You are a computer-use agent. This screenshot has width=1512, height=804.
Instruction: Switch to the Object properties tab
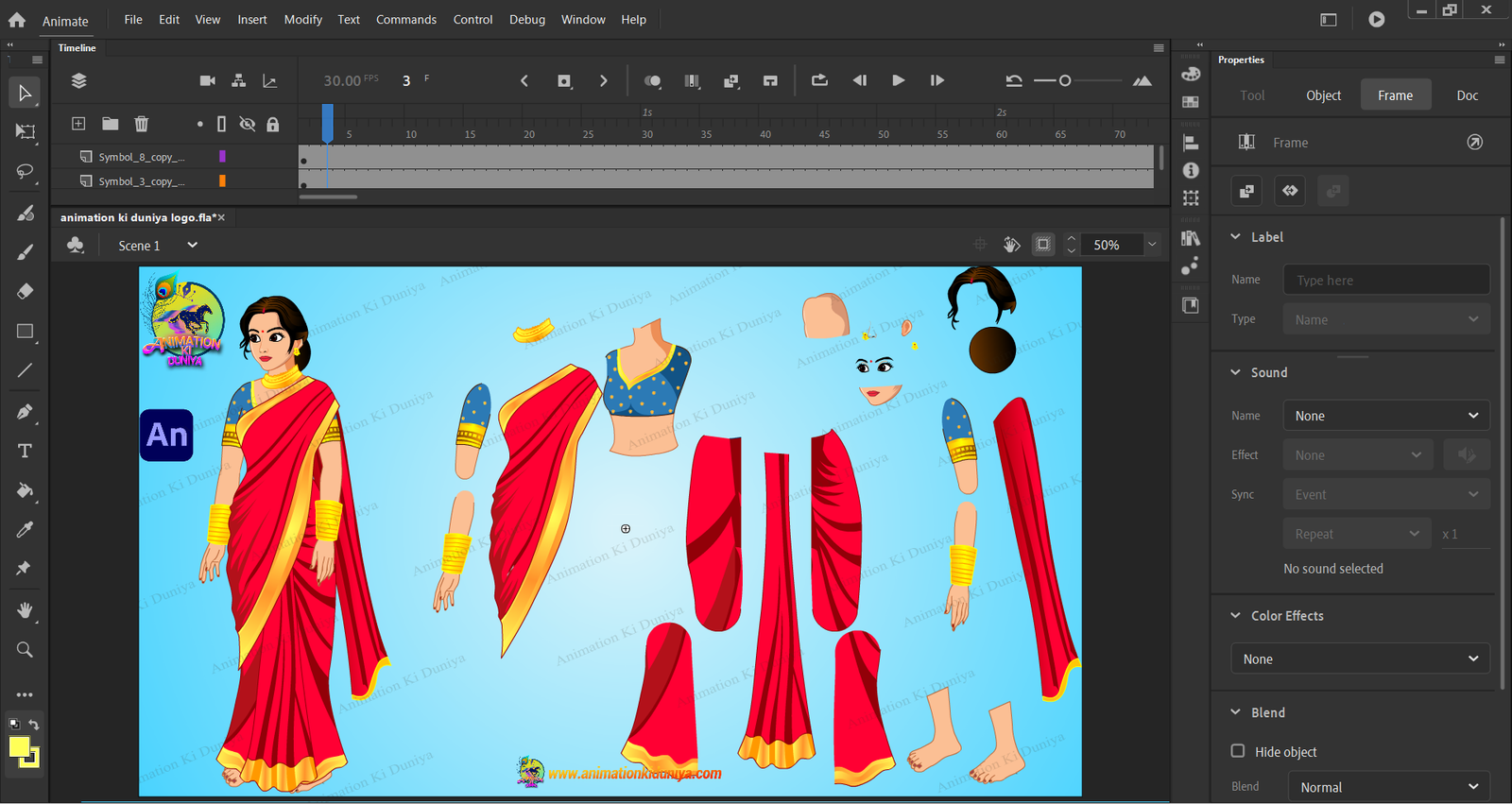coord(1323,95)
